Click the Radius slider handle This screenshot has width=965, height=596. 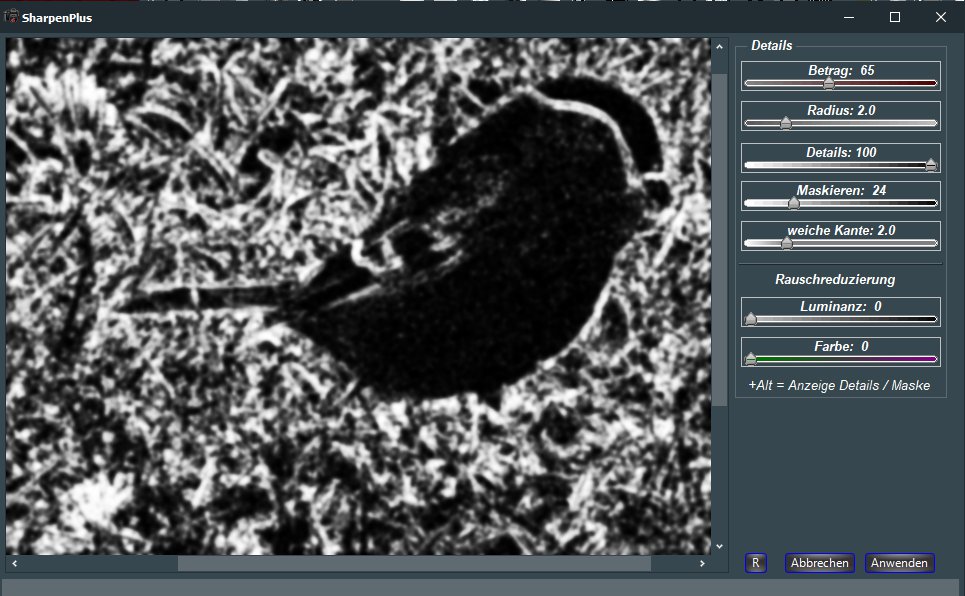[785, 124]
